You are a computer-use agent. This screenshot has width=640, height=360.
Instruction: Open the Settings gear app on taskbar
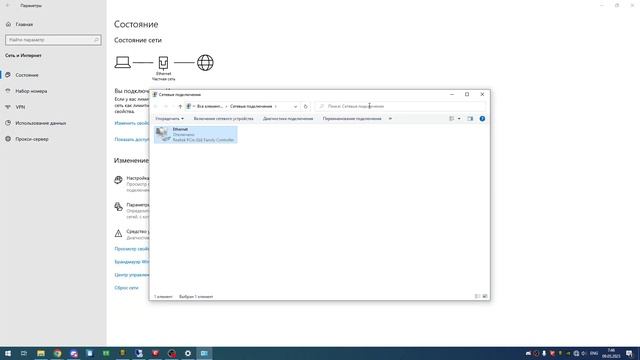click(188, 353)
